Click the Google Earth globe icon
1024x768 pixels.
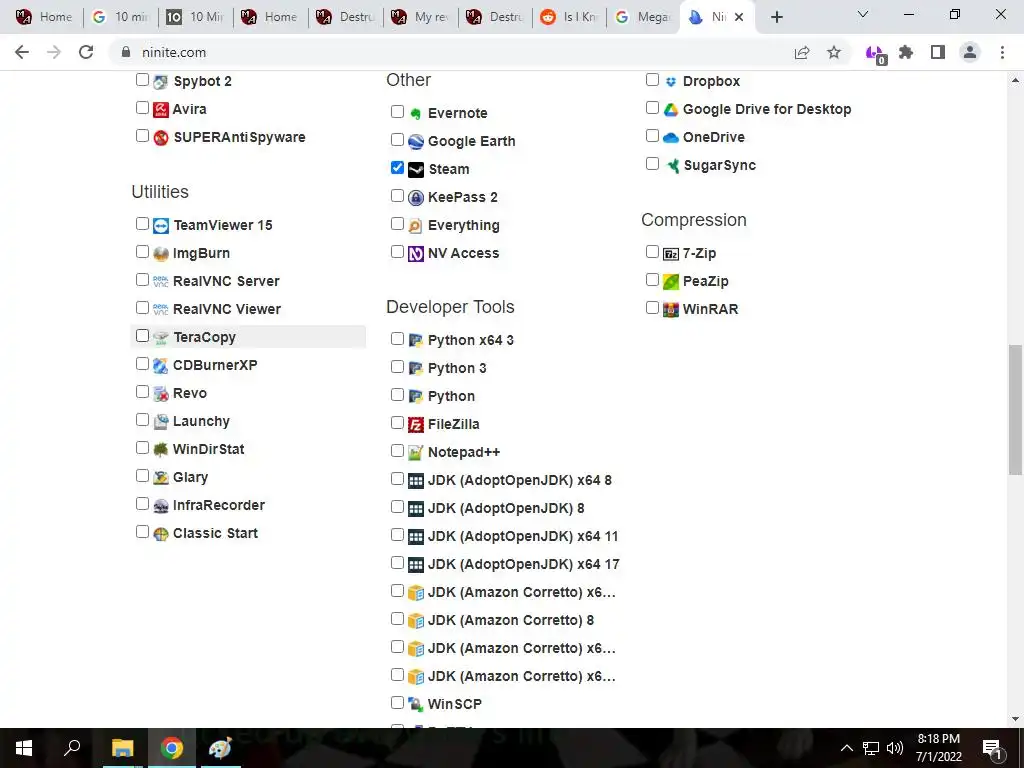click(x=416, y=142)
